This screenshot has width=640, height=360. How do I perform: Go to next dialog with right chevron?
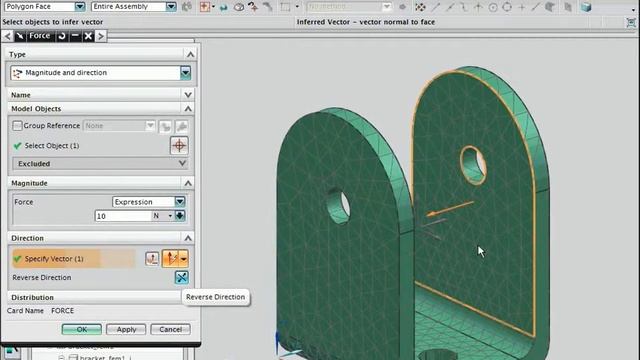pyautogui.click(x=101, y=36)
